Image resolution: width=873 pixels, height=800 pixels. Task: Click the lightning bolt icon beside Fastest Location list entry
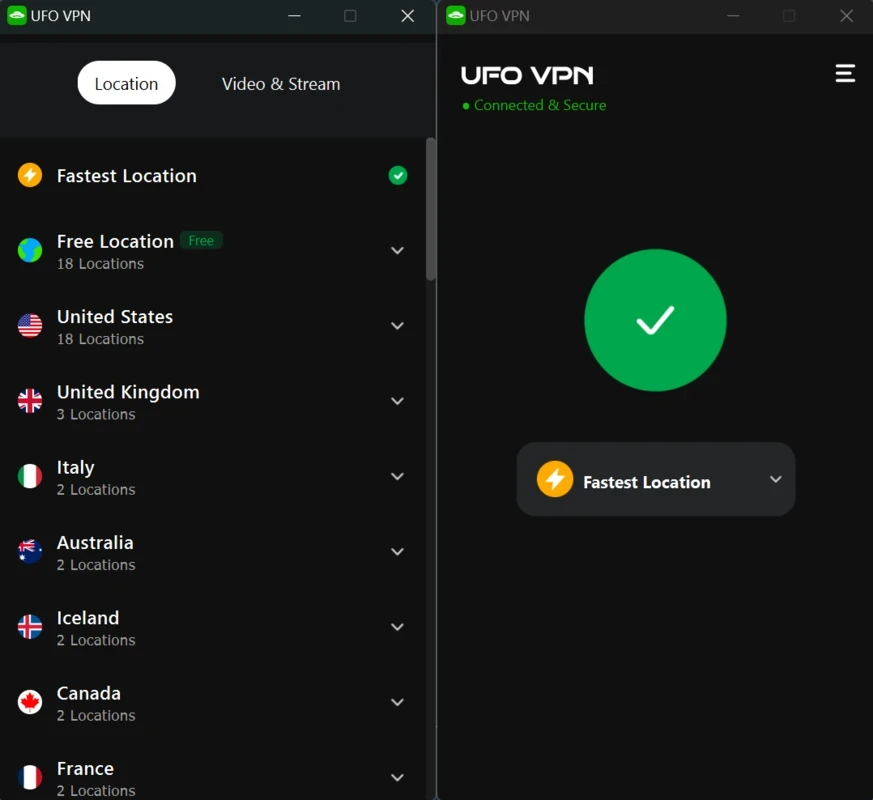30,175
